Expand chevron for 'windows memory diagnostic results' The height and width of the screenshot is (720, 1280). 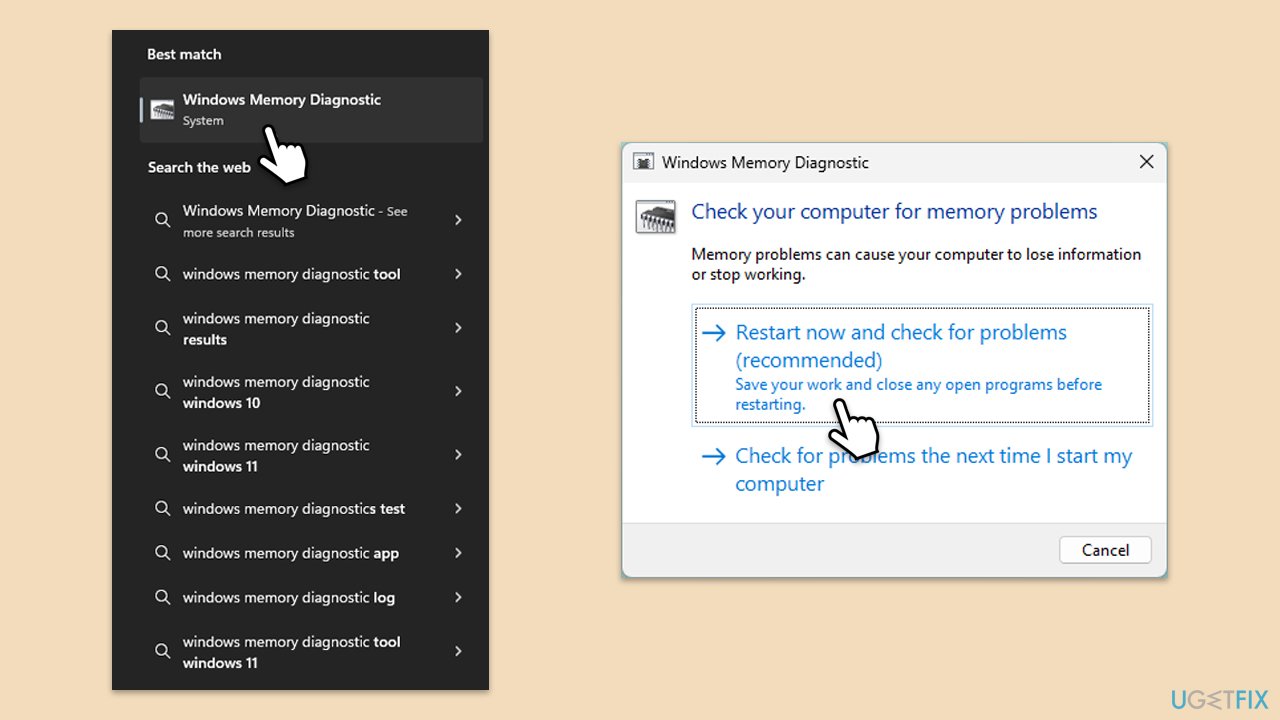(x=458, y=328)
